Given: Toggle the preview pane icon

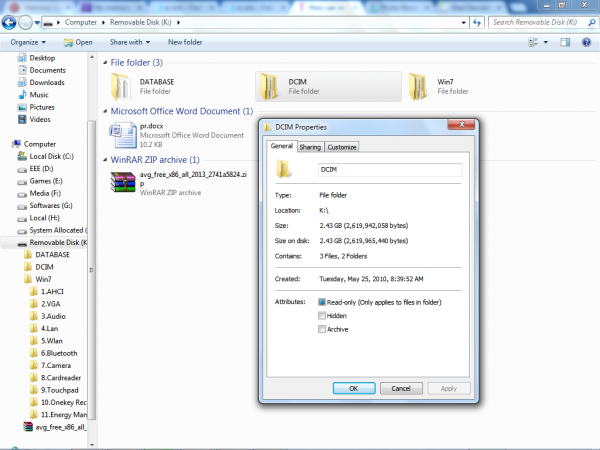Looking at the screenshot, I should click(565, 42).
